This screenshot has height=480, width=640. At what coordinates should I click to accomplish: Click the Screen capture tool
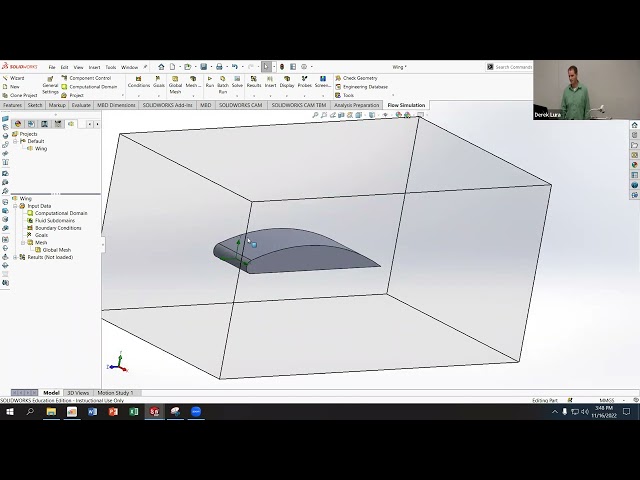[322, 82]
